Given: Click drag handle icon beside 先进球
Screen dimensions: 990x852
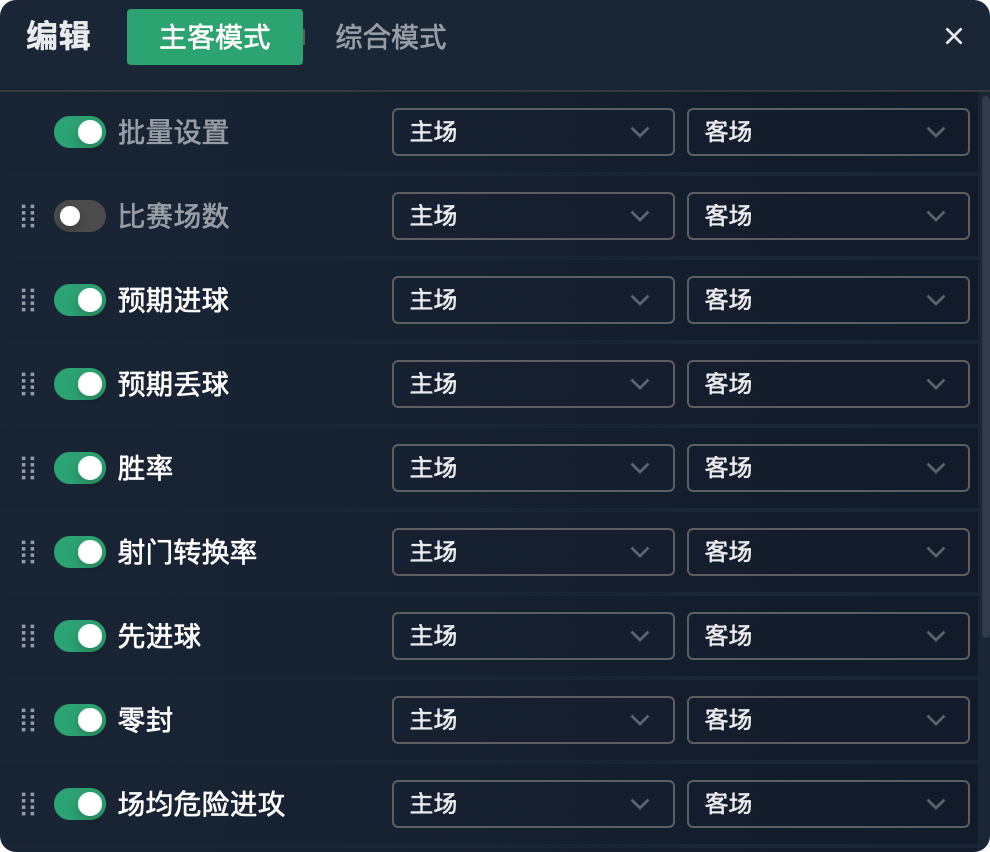Looking at the screenshot, I should click(x=28, y=636).
